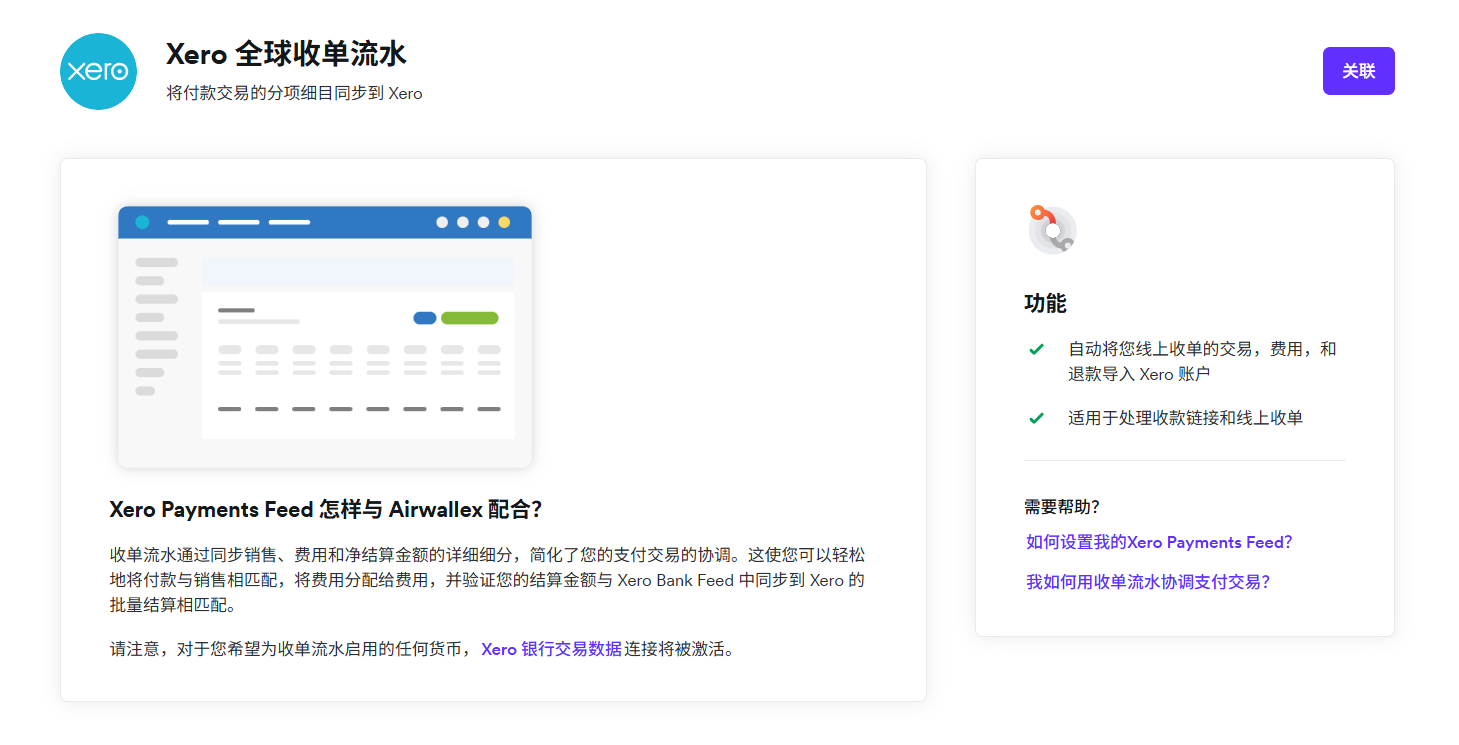The width and height of the screenshot is (1459, 745).
Task: Click the Xero 全球收单流水 page title
Action: pyautogui.click(x=286, y=54)
